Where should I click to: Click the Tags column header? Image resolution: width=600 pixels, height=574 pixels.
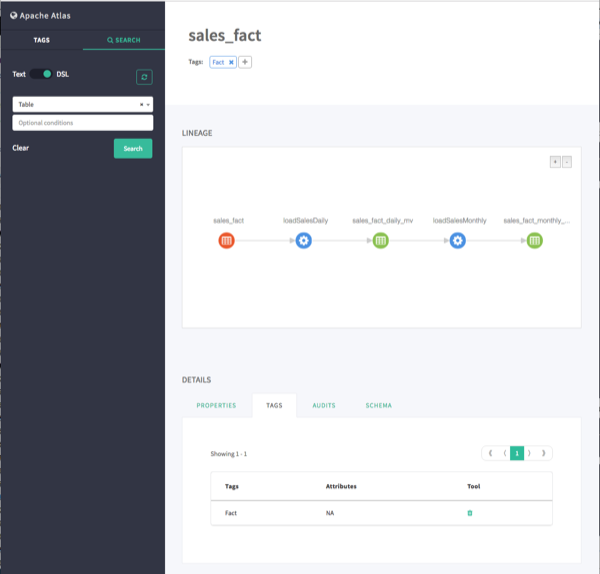point(232,486)
